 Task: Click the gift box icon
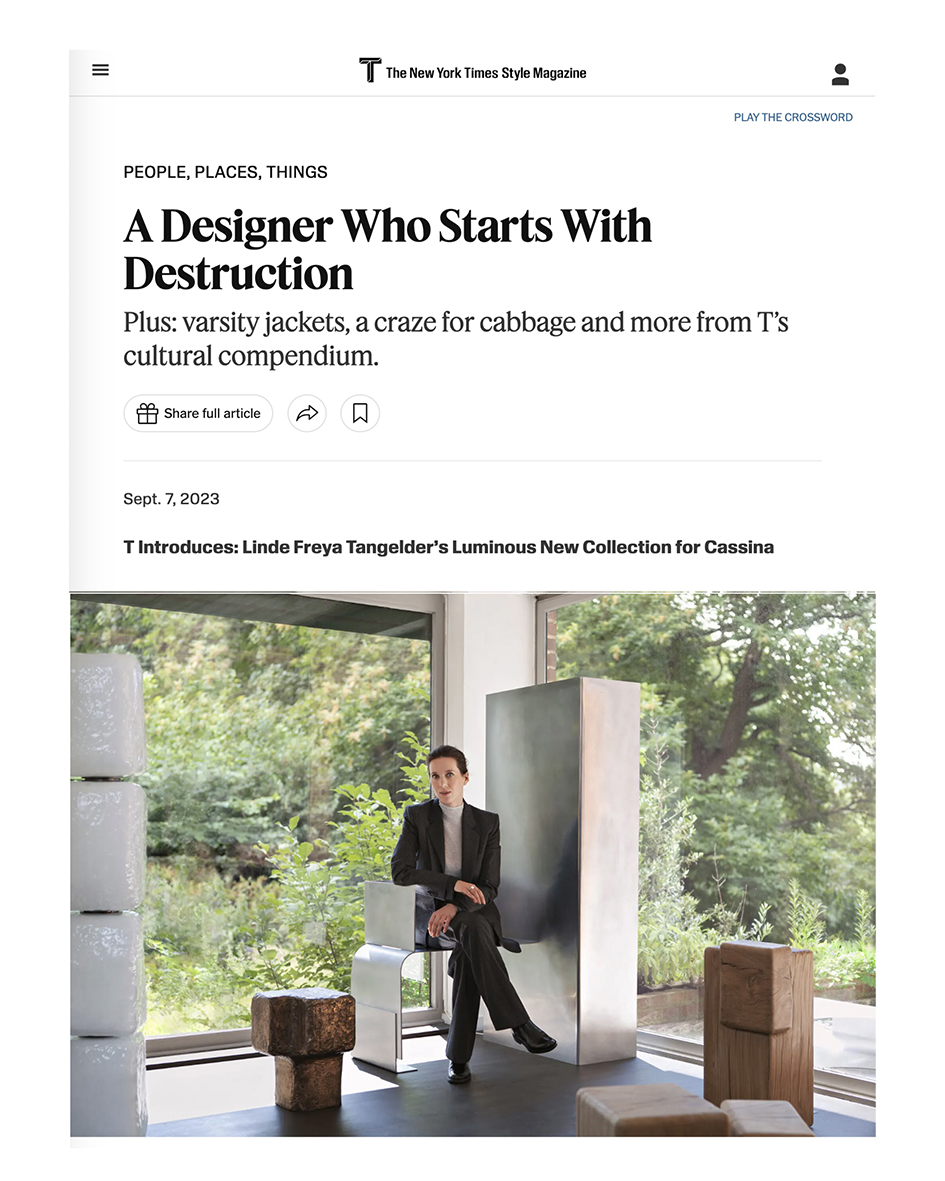[148, 414]
